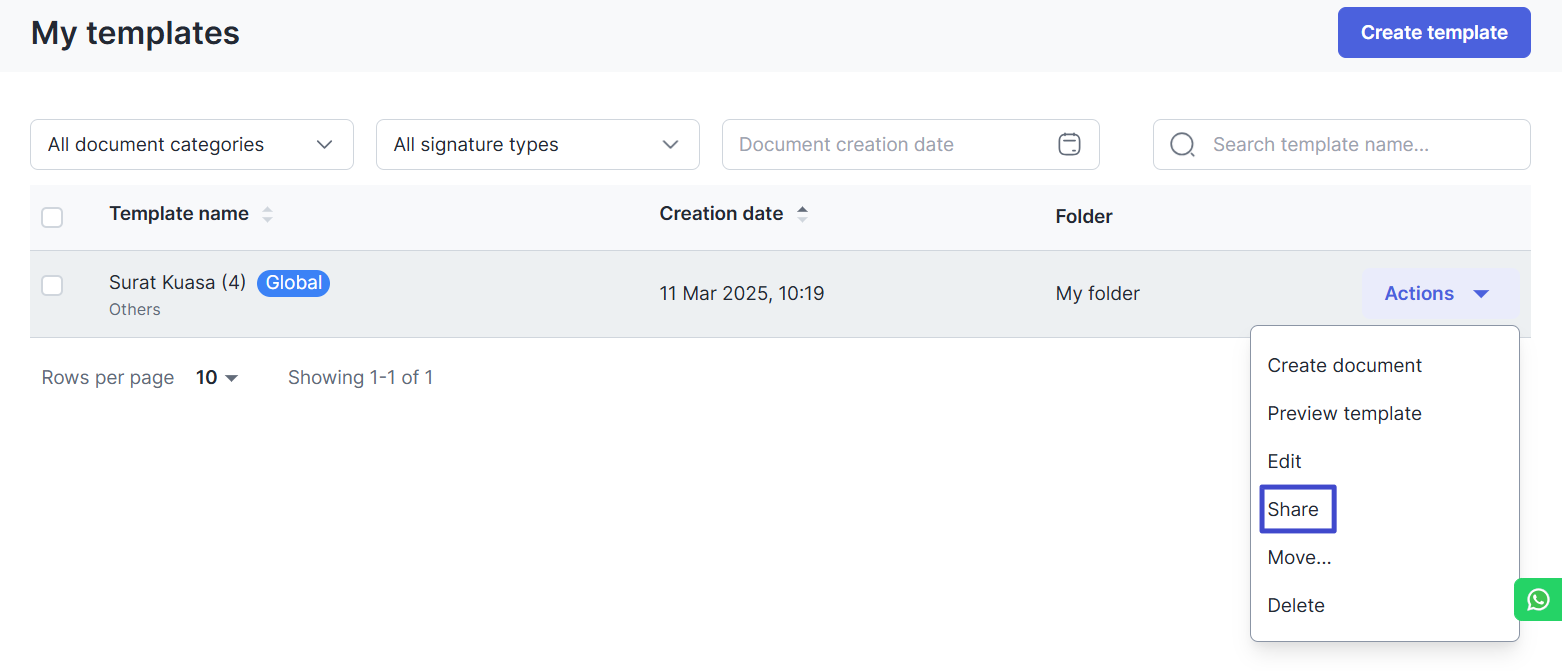Image resolution: width=1562 pixels, height=671 pixels.
Task: Pick Move... from the actions menu
Action: pyautogui.click(x=1299, y=558)
